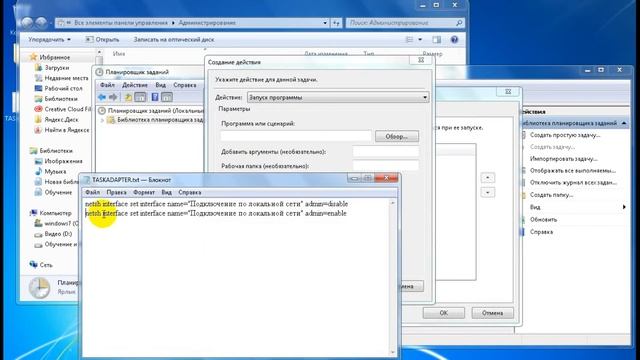Click Отключить журнал всех заданий action

573,182
